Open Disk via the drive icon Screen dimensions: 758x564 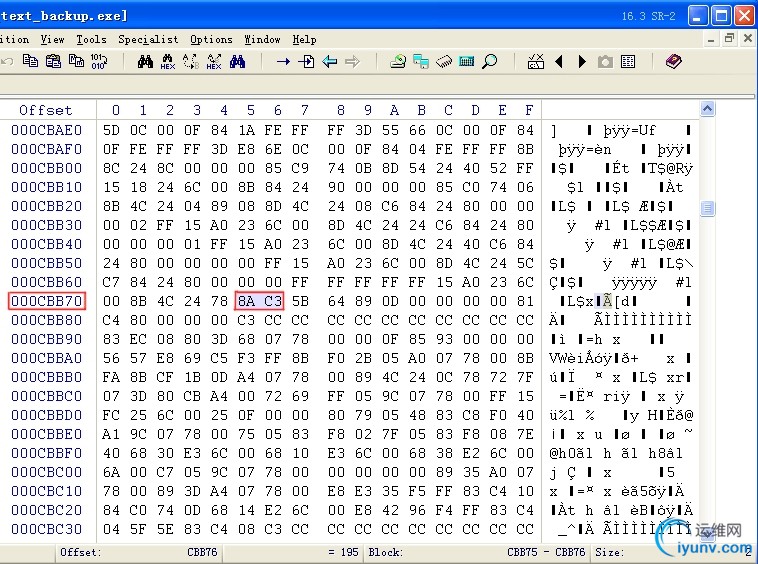click(x=398, y=61)
